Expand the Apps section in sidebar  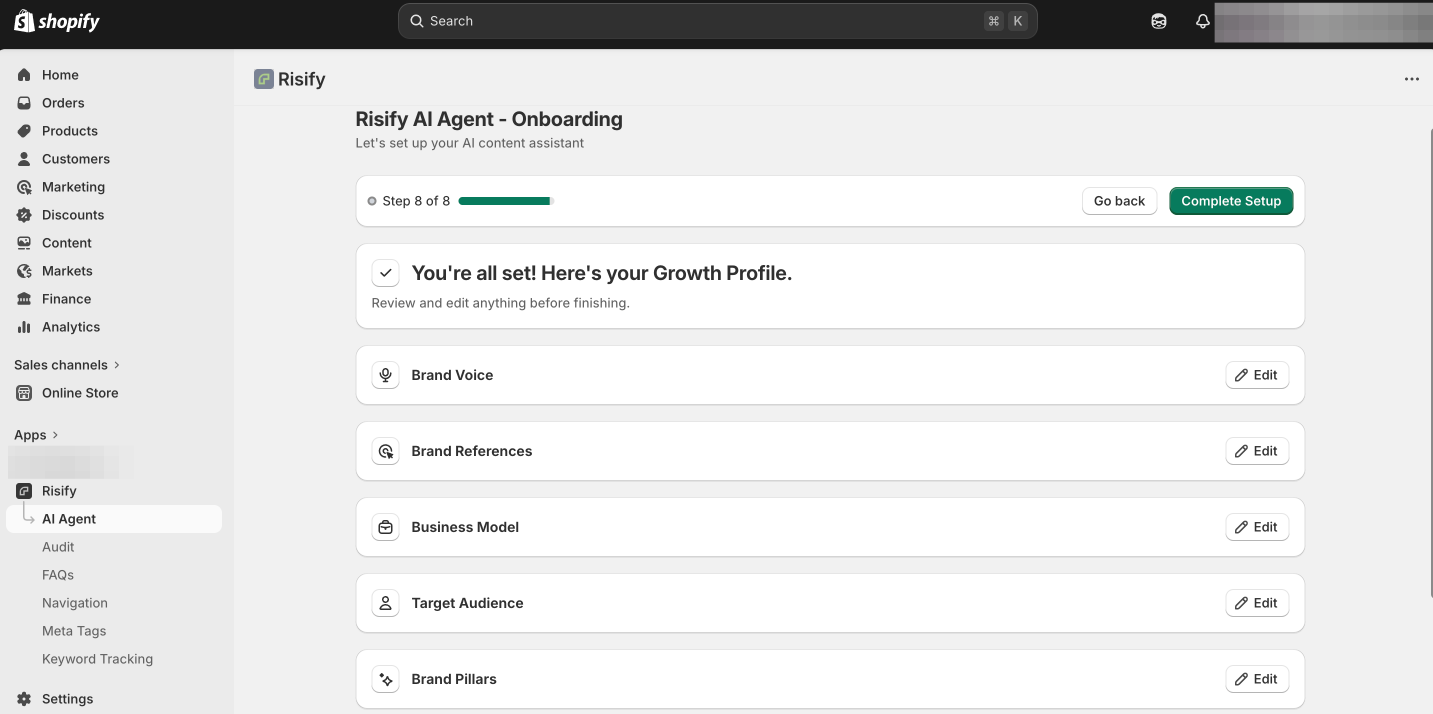[37, 435]
